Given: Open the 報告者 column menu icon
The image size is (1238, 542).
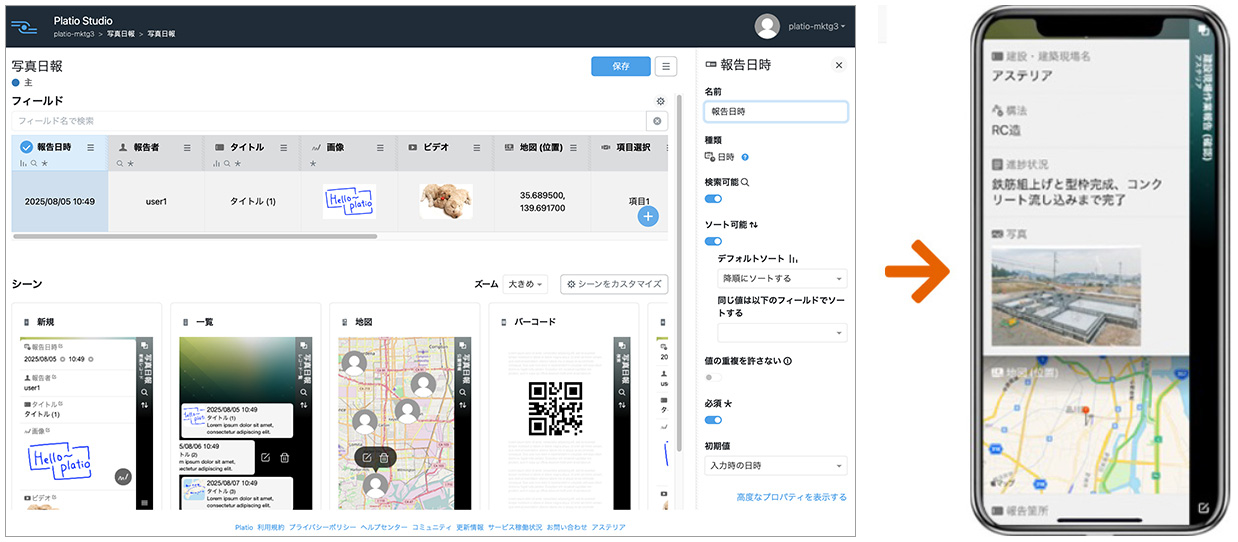Looking at the screenshot, I should pos(187,147).
